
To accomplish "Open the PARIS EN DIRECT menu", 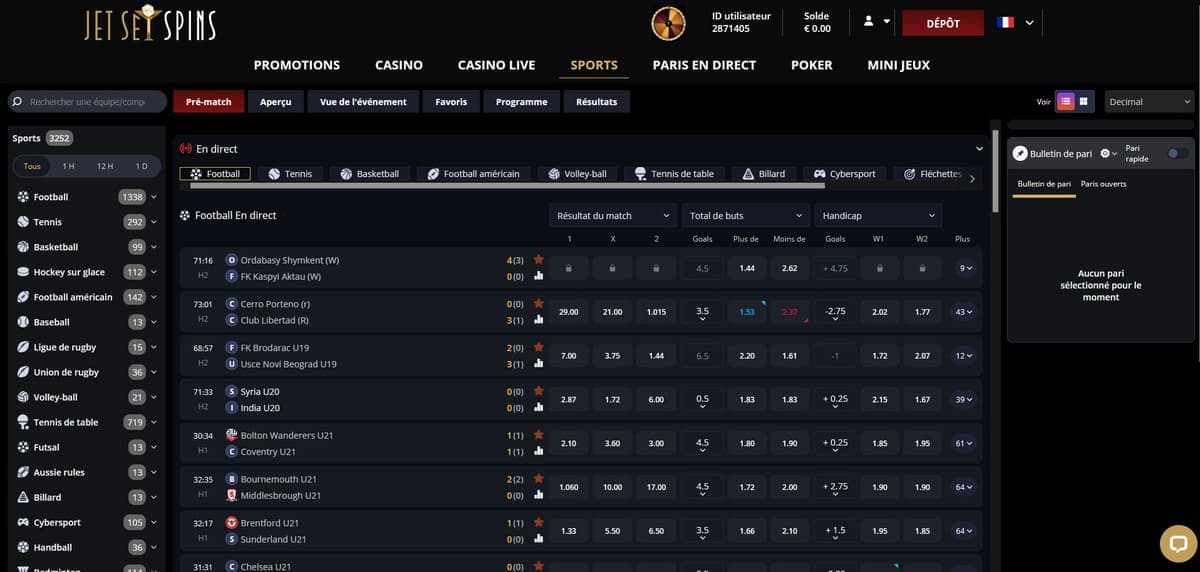I will point(704,65).
